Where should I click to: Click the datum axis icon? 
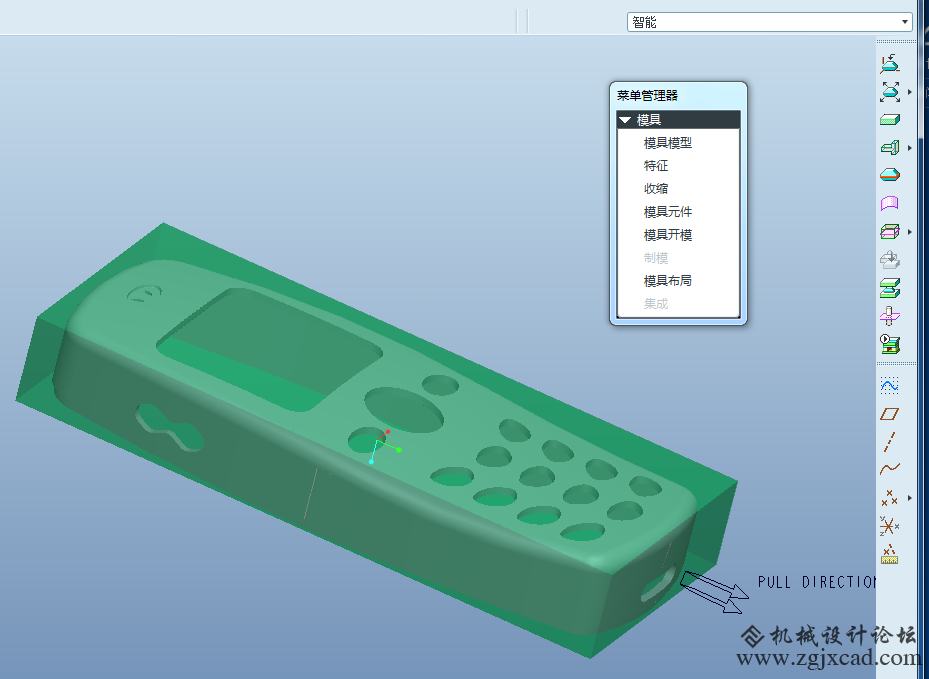point(890,442)
